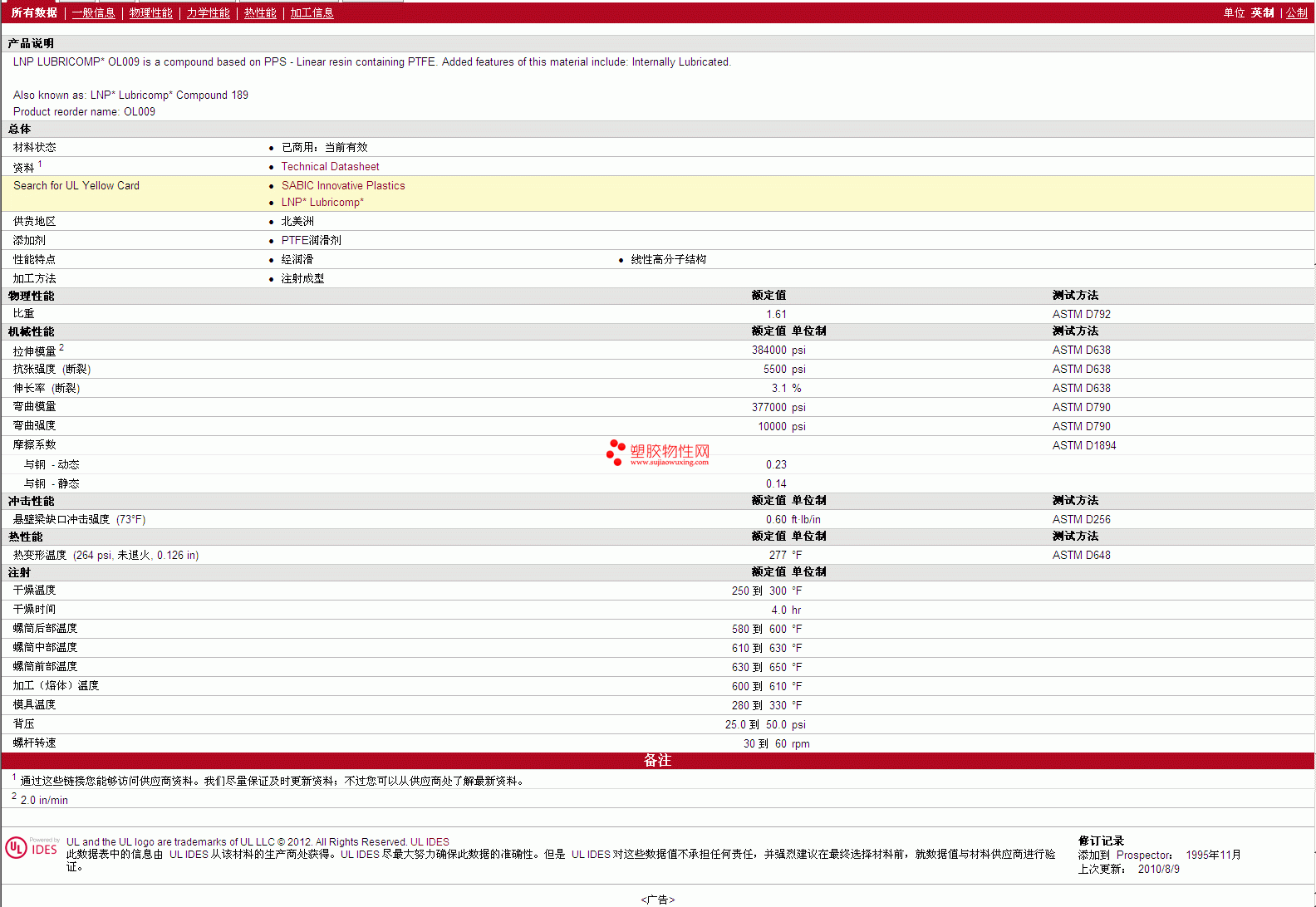The width and height of the screenshot is (1316, 907).
Task: Click the 螺筒中部温度 row label
Action: pos(45,647)
